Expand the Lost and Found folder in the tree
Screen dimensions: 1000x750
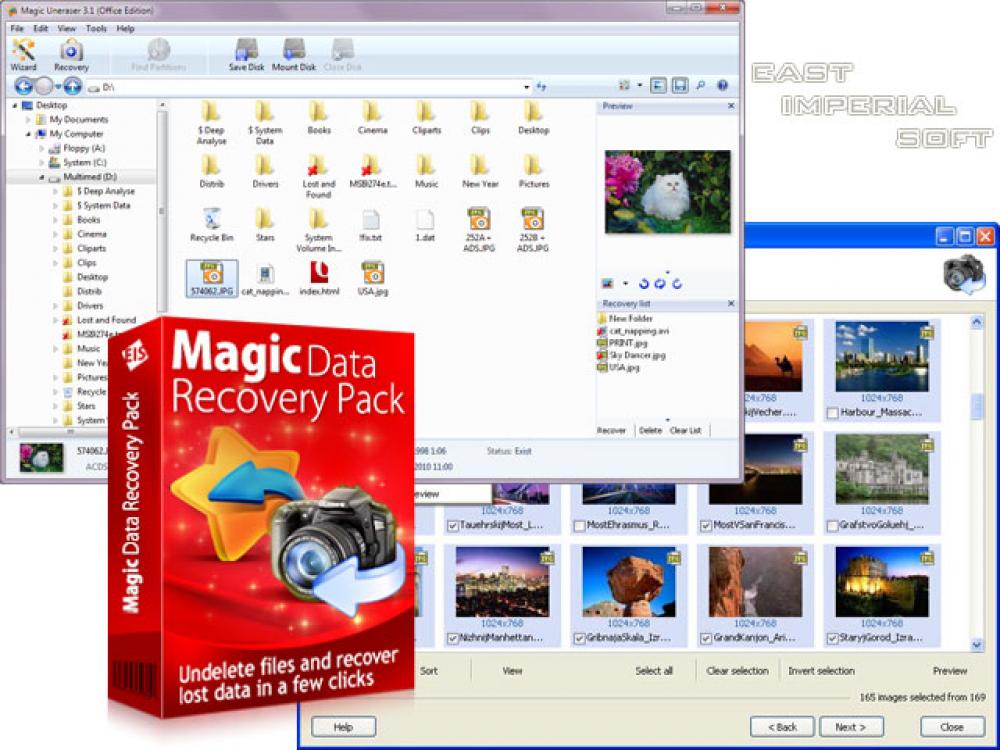click(x=54, y=319)
